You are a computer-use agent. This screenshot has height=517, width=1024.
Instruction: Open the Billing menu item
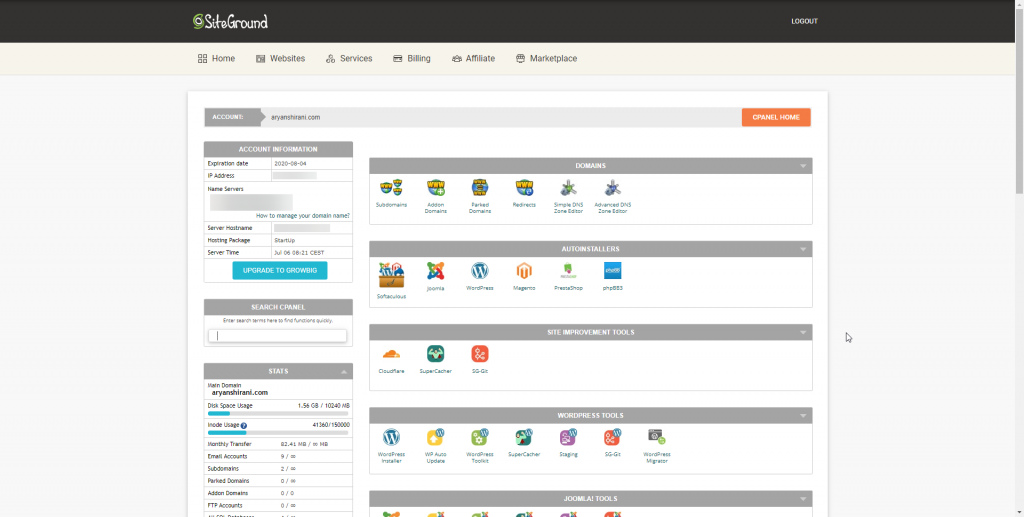[x=412, y=59]
